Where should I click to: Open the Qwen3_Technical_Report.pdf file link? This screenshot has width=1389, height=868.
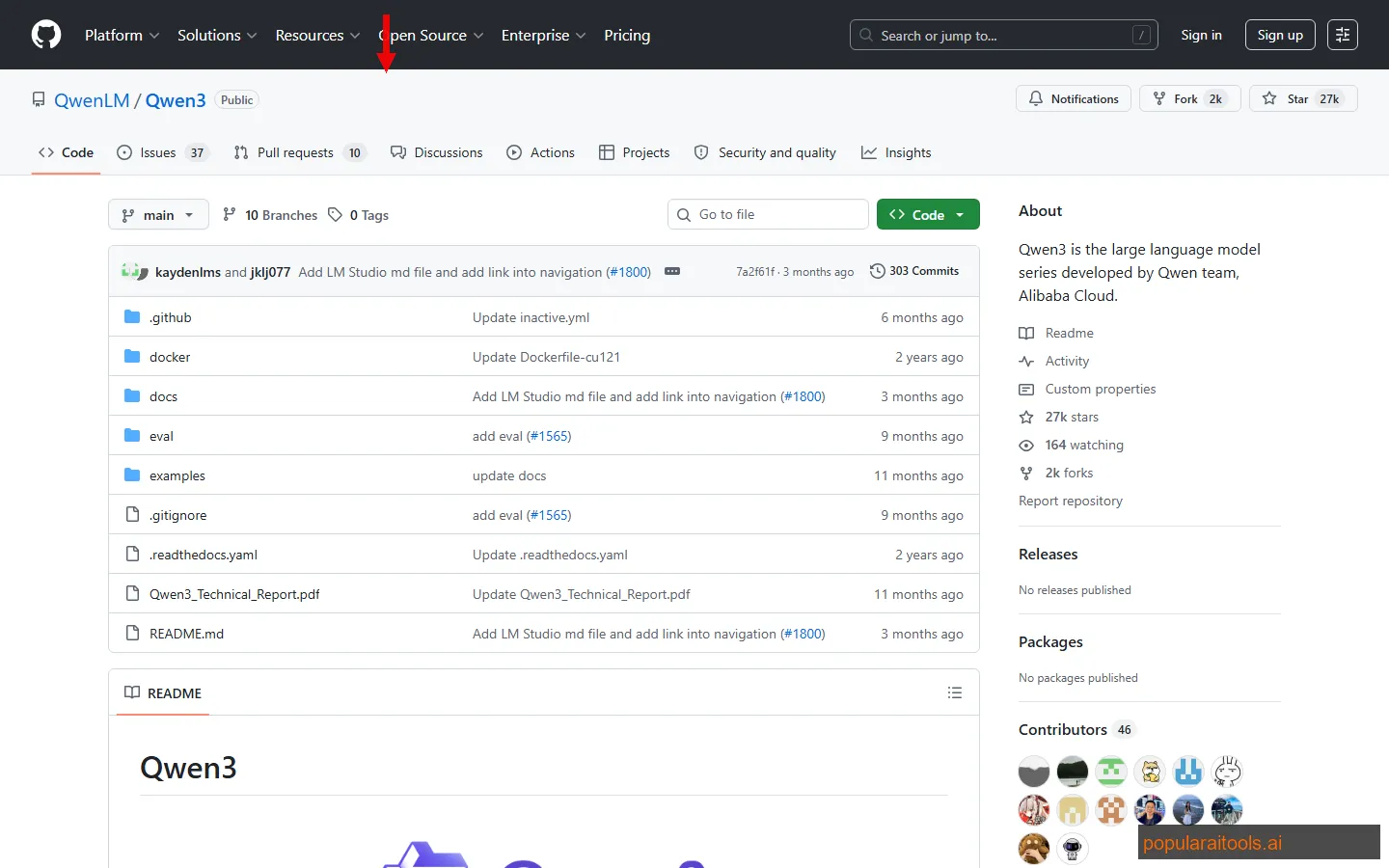tap(233, 594)
